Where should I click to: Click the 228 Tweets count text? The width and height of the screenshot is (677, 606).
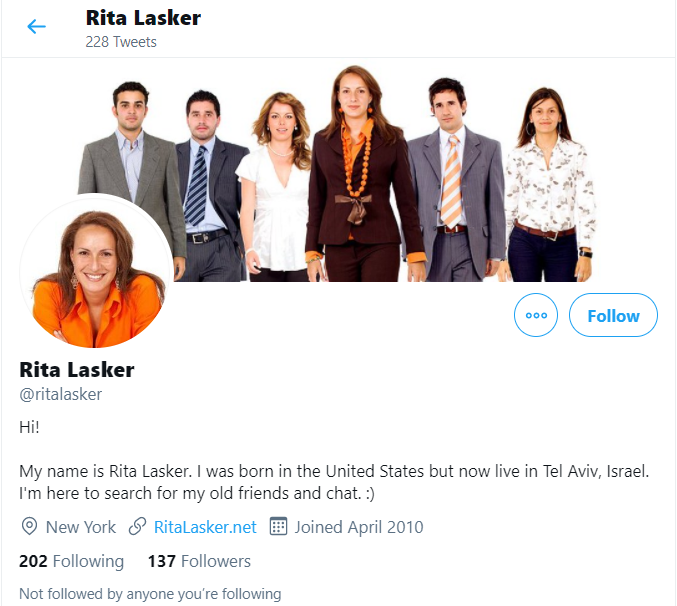[x=121, y=42]
